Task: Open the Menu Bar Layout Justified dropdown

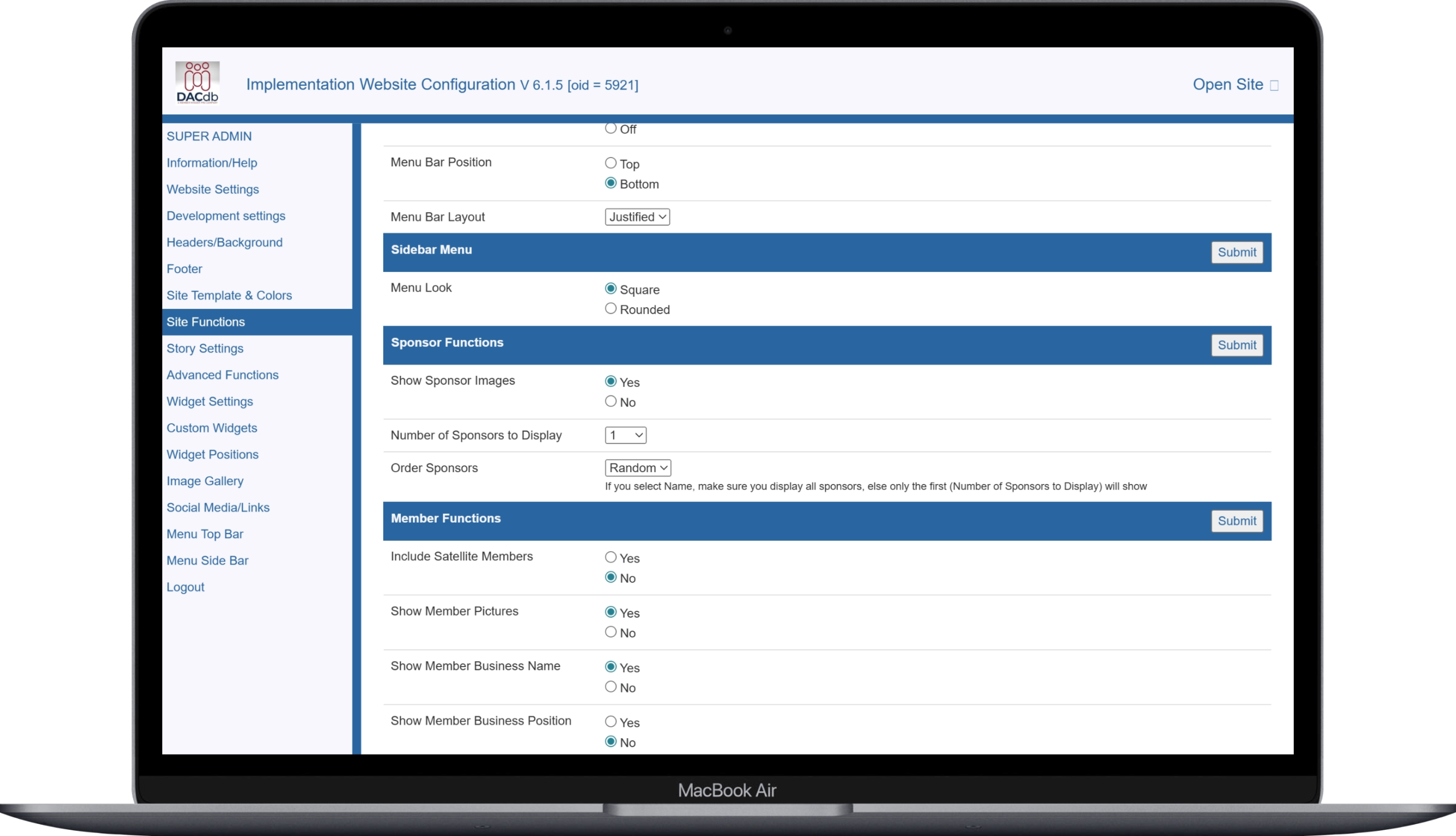Action: [x=638, y=217]
